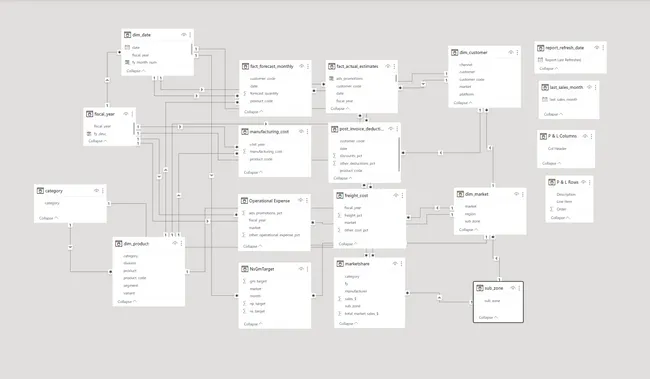Click the marketshare table icon
The width and height of the screenshot is (650, 379).
tap(340, 264)
